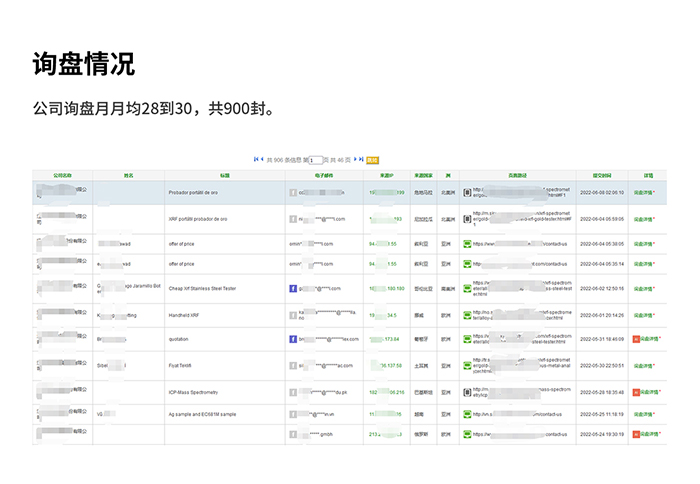Click gray social icon in 'Probador portátil de oro' row
Screen dimensions: 700x484
(x=293, y=192)
